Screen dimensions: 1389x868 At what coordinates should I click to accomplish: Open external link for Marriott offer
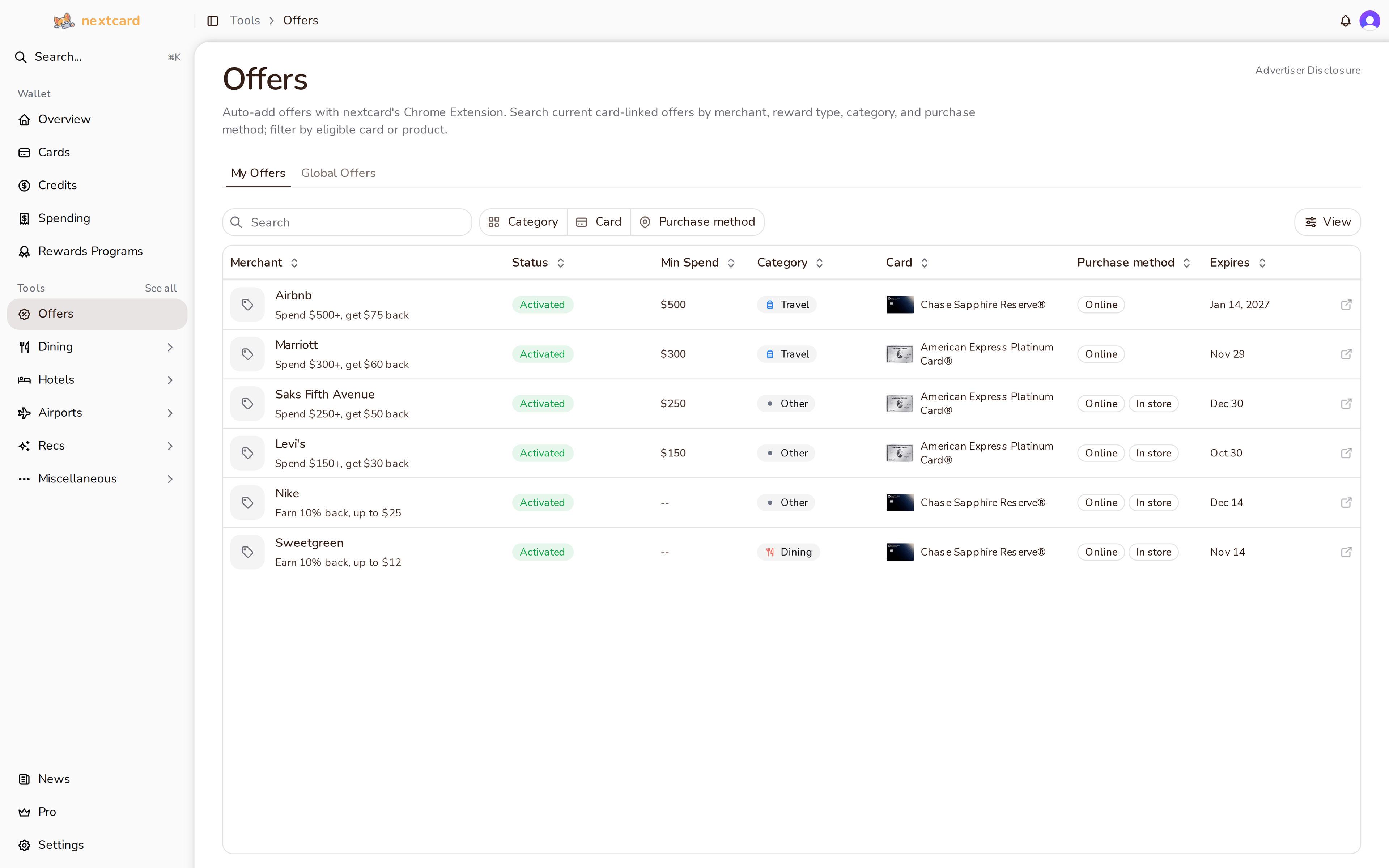[x=1346, y=354]
